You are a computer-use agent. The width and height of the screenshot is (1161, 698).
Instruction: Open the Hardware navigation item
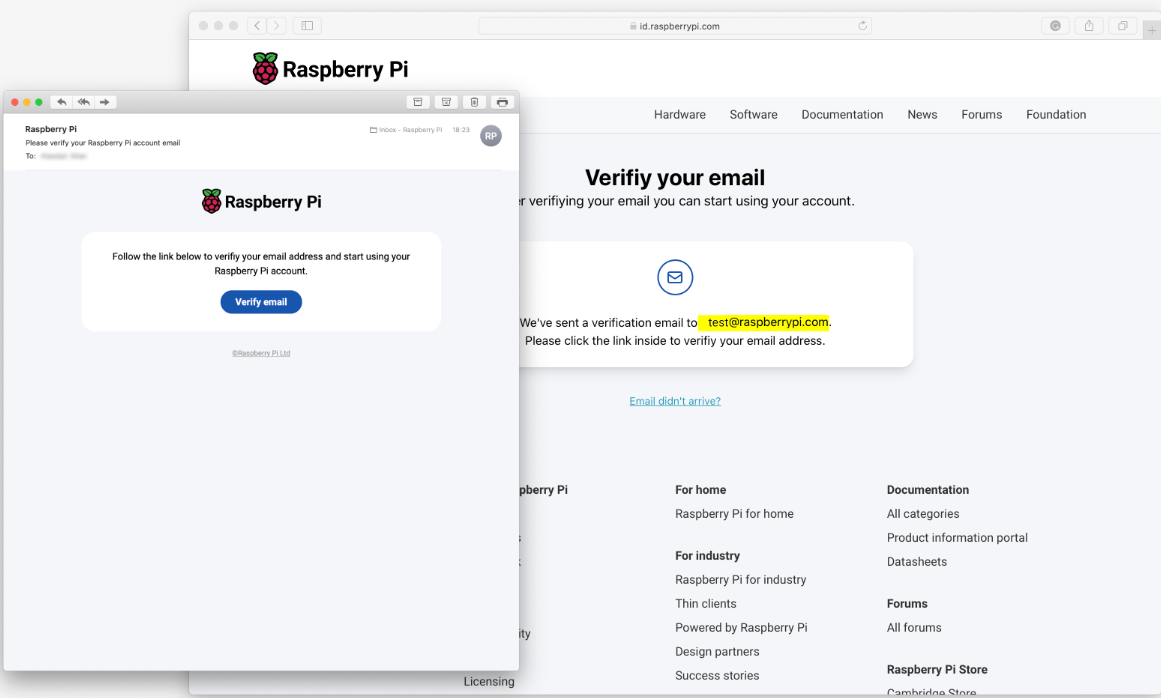[x=680, y=115]
